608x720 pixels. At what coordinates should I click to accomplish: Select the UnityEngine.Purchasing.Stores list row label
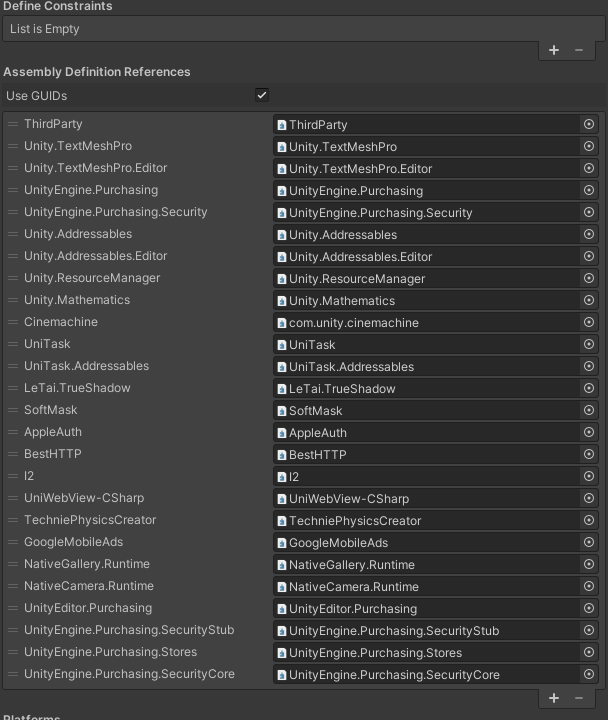[x=110, y=652]
